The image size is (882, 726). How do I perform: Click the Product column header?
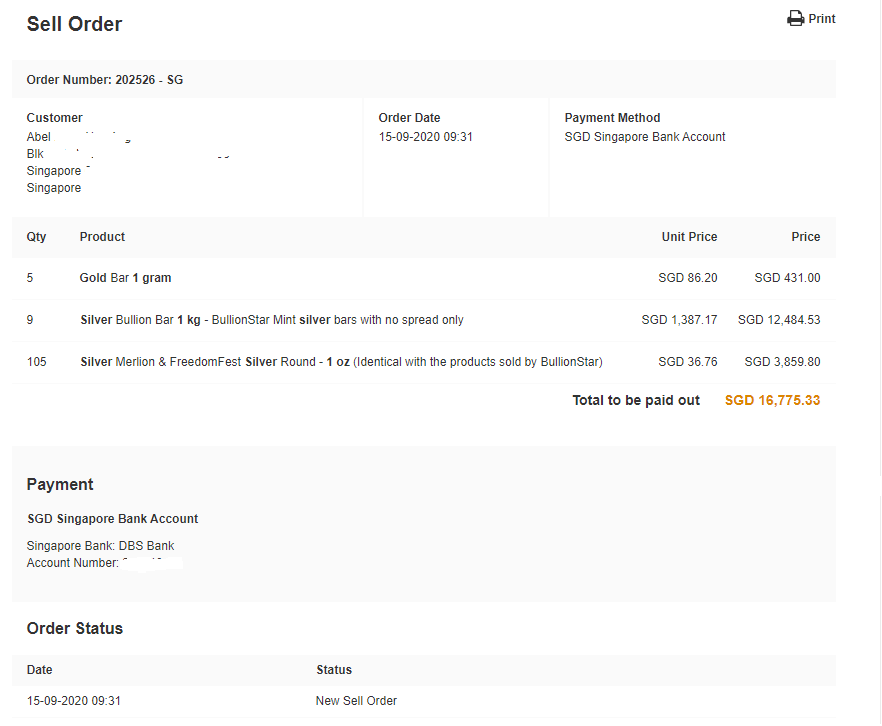point(102,237)
